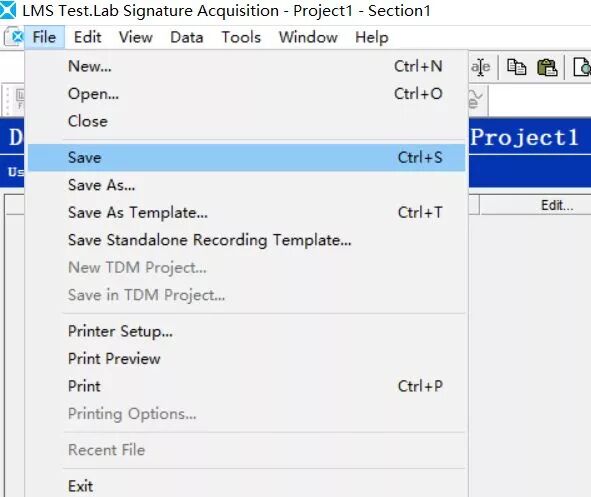Open the Data menu
The height and width of the screenshot is (497, 591).
(x=187, y=37)
